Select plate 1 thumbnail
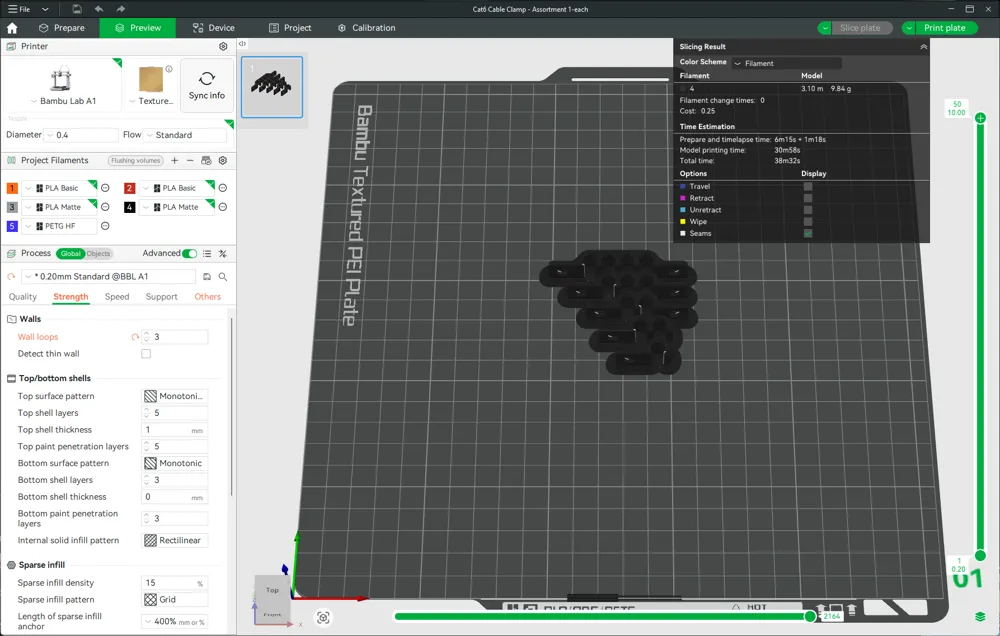 point(272,87)
